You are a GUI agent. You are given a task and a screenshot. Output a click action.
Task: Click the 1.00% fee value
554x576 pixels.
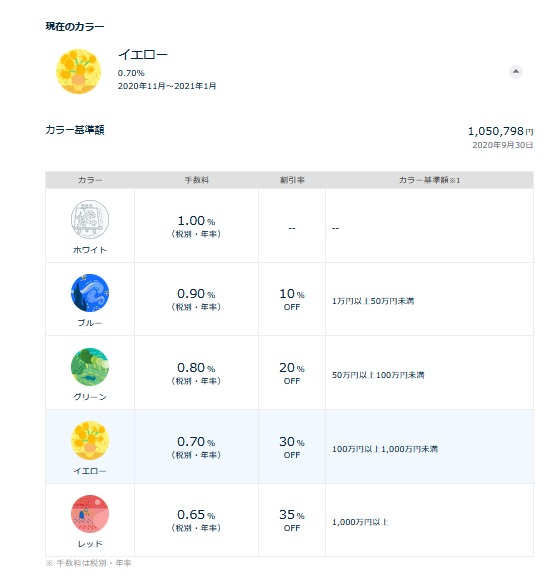tap(196, 221)
